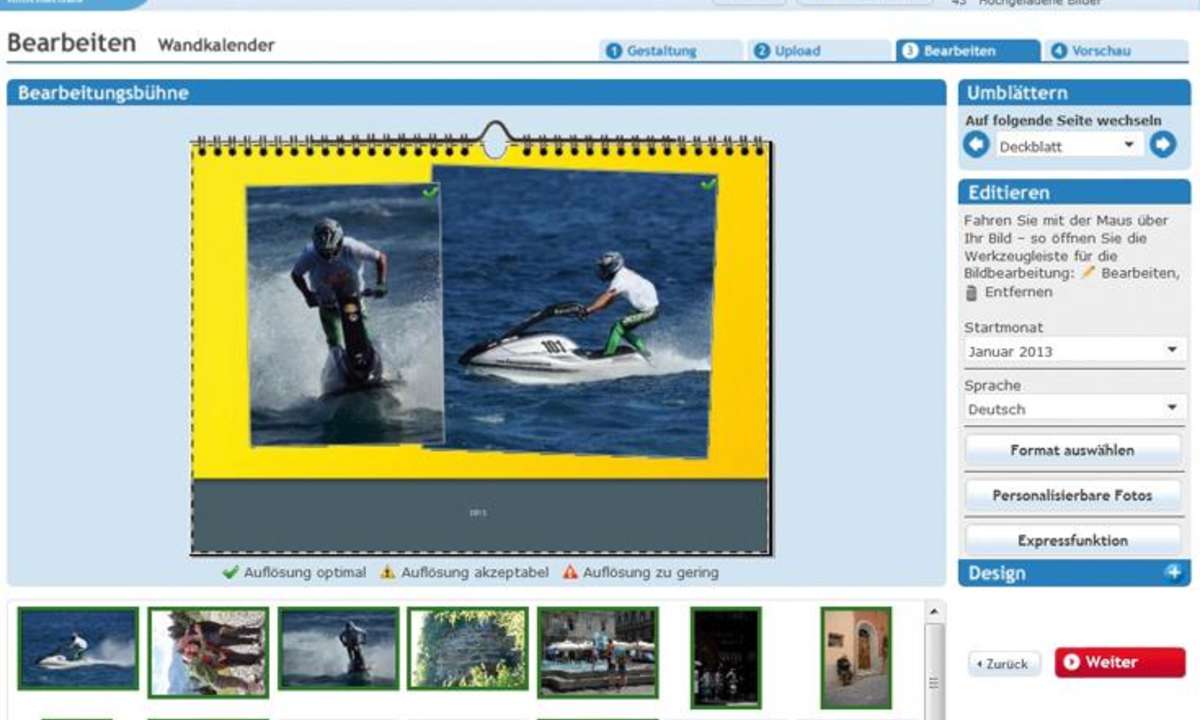
Task: Choose the rotated people photo thumbnail
Action: 208,652
